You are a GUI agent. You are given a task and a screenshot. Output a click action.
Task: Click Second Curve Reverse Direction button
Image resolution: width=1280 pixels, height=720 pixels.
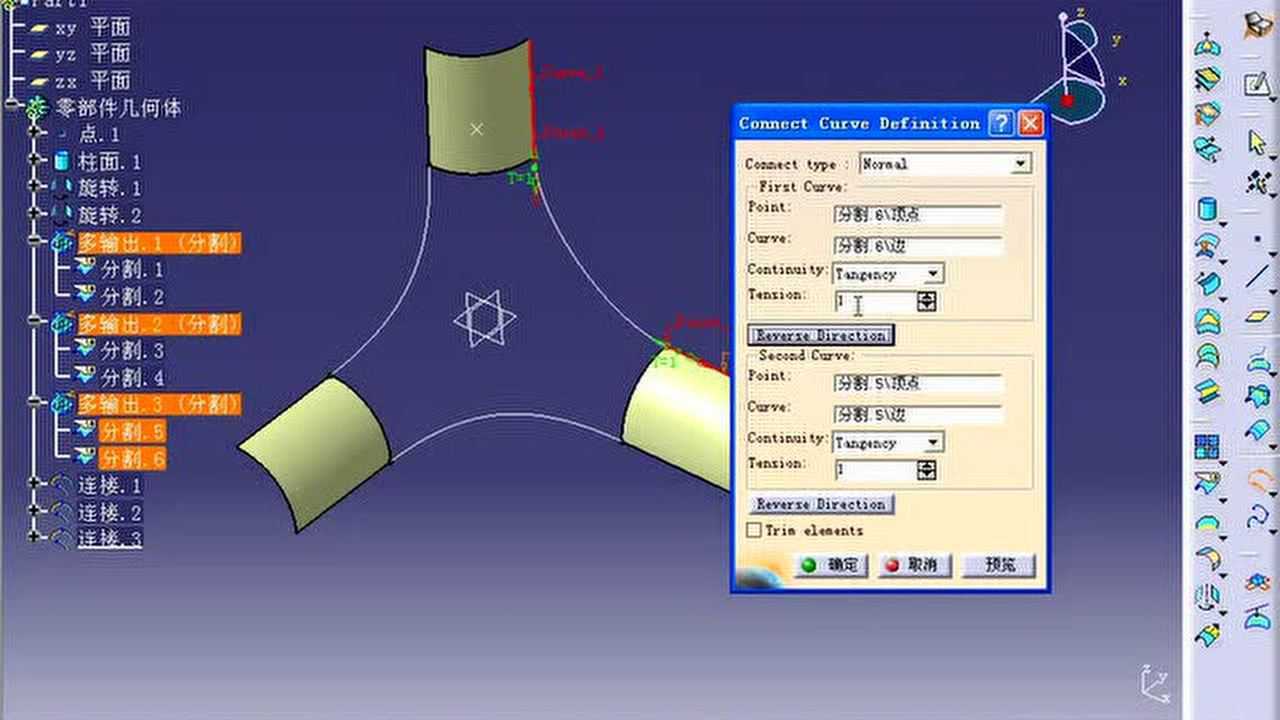(x=821, y=504)
